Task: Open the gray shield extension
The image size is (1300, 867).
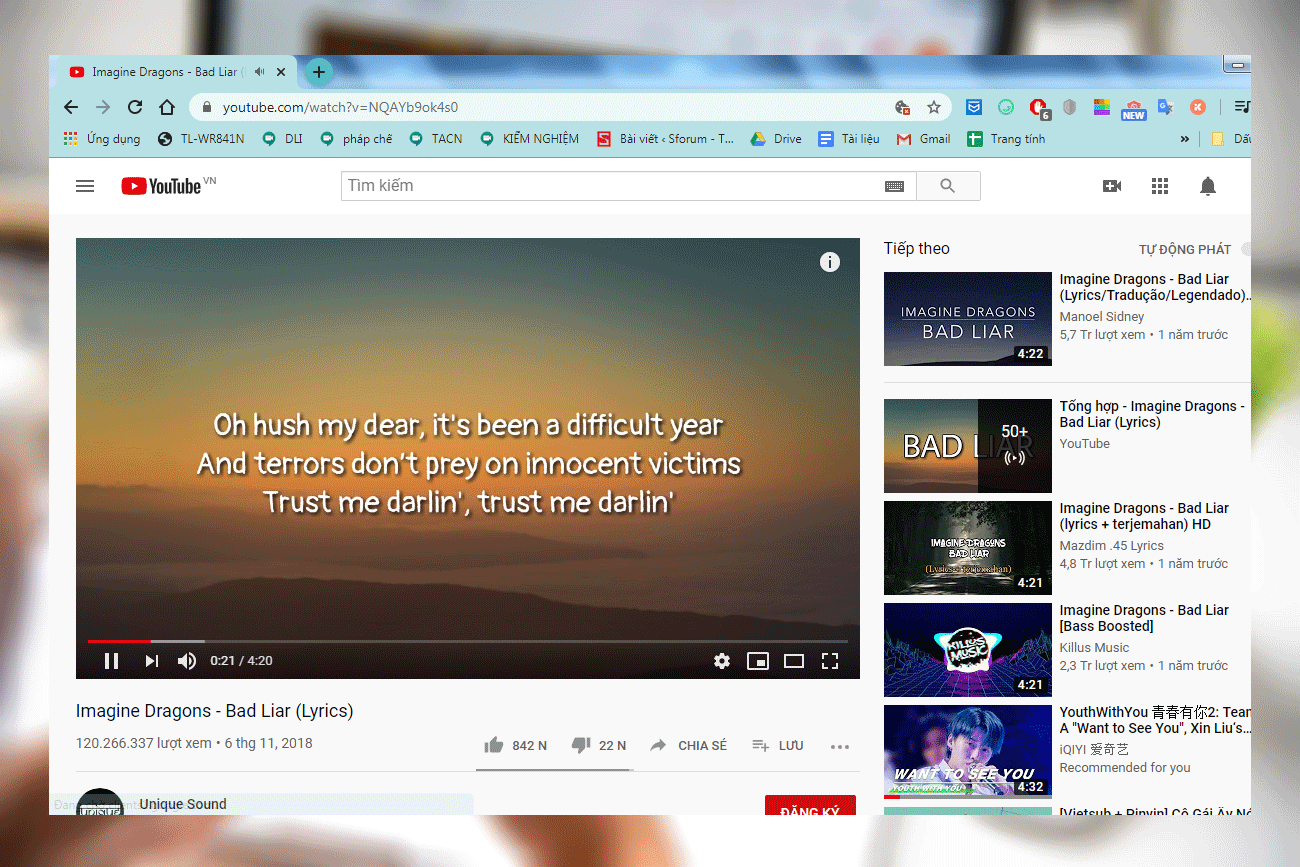Action: coord(1069,107)
